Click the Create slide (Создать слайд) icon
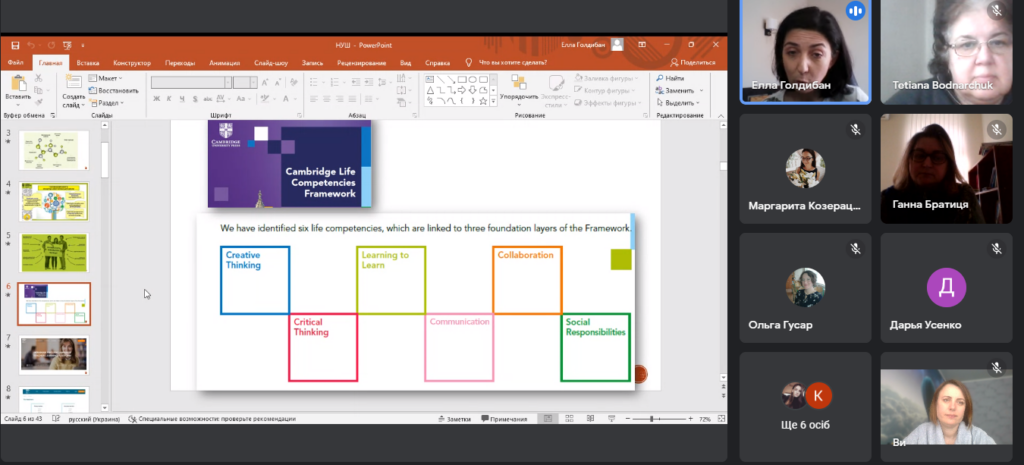Screen dimensions: 1024x465 (72, 84)
